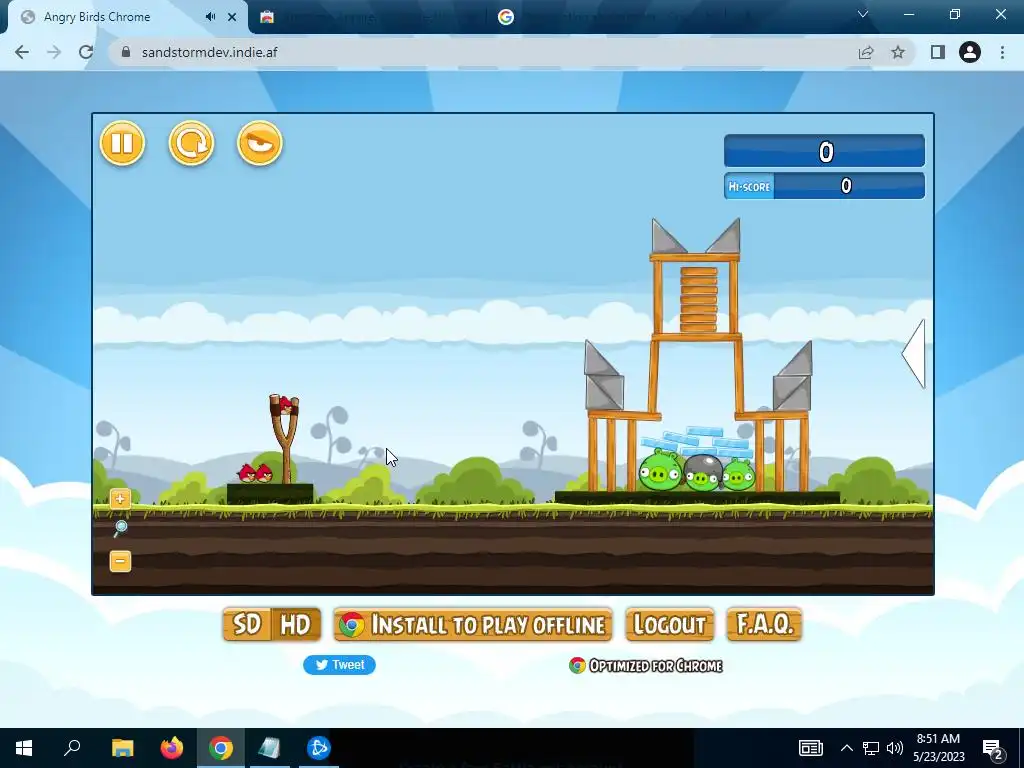Show hidden system tray icons
1024x768 pixels.
[x=846, y=748]
